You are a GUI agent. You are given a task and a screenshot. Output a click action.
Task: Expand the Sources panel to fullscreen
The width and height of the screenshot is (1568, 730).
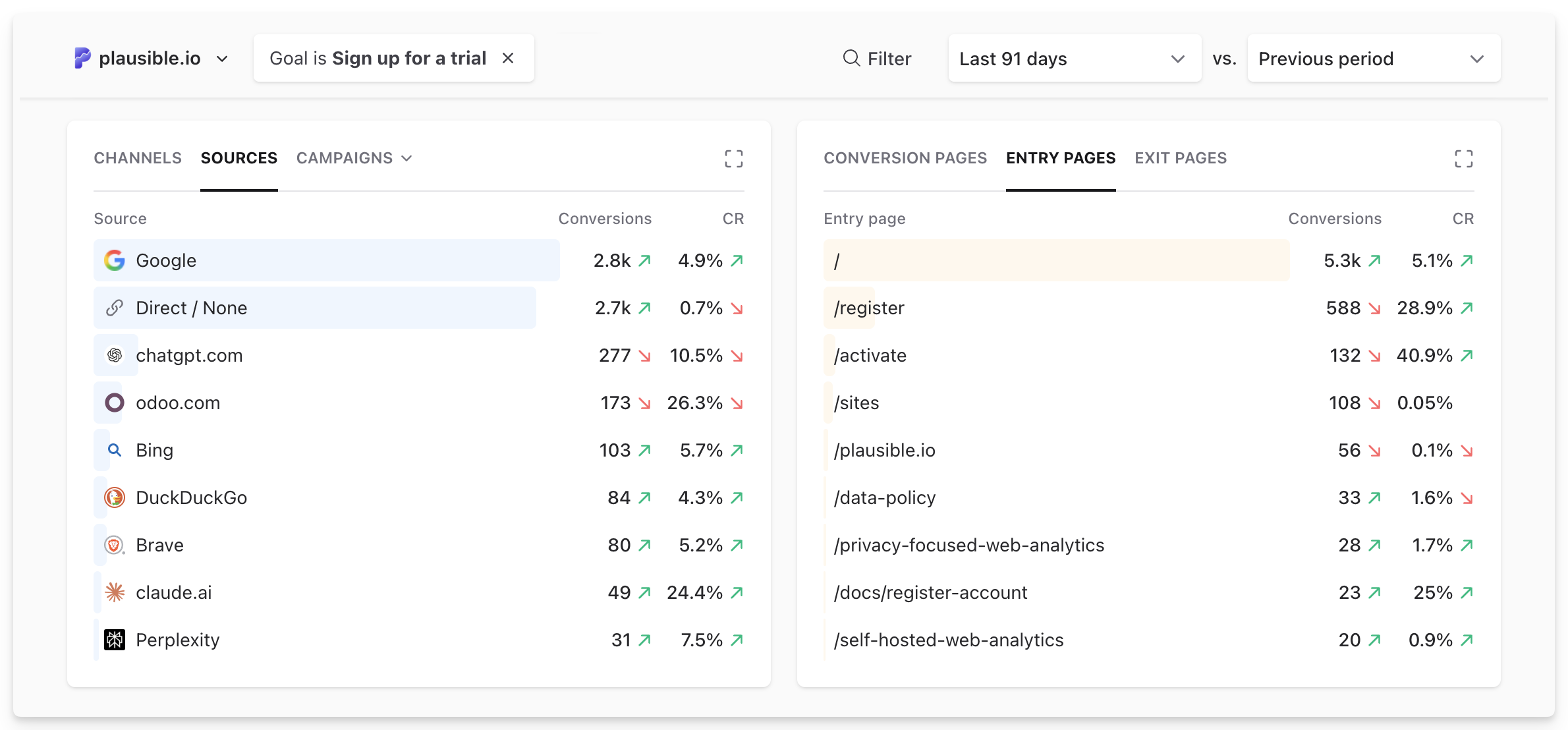[734, 158]
